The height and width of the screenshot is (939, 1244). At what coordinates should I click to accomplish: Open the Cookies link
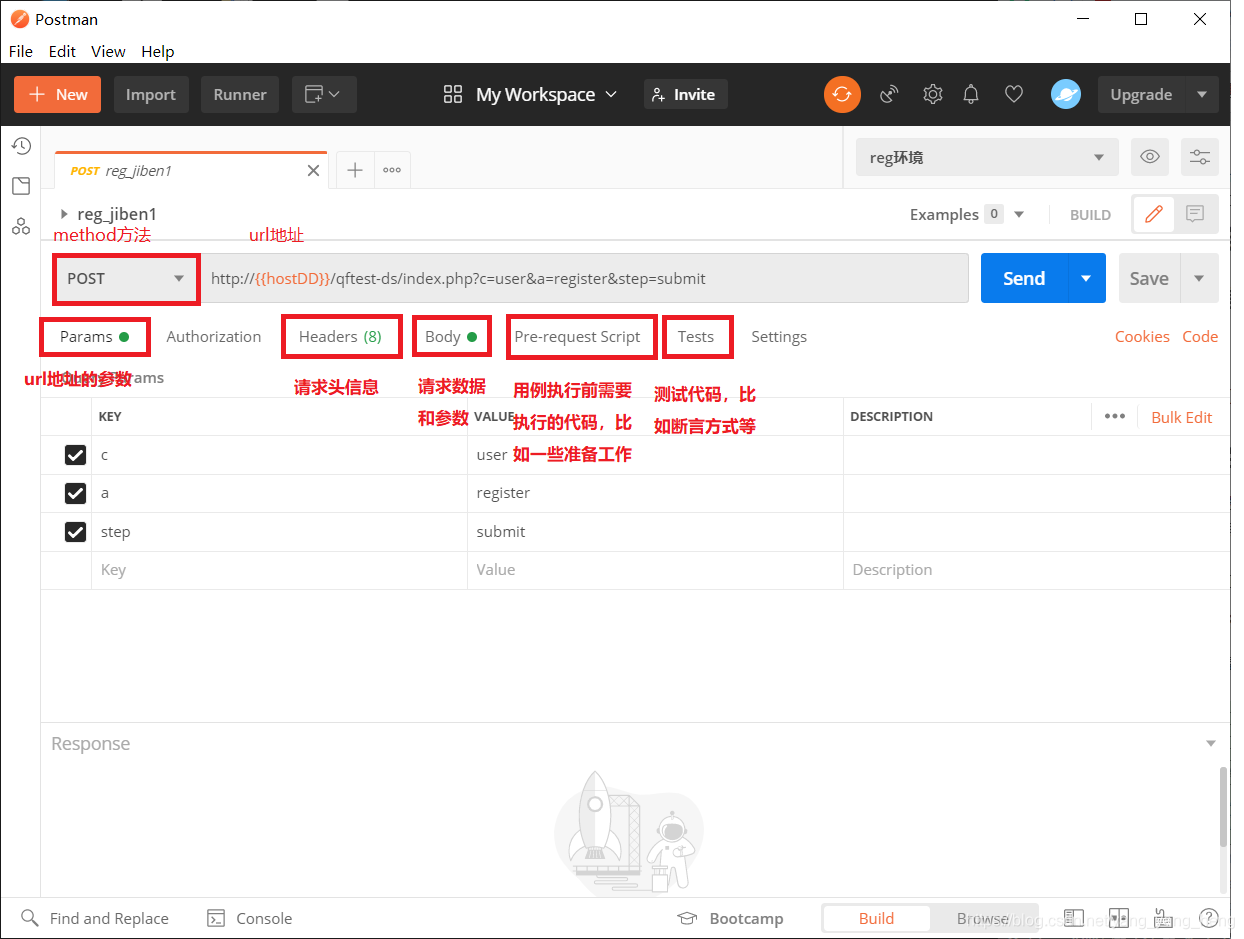tap(1142, 336)
